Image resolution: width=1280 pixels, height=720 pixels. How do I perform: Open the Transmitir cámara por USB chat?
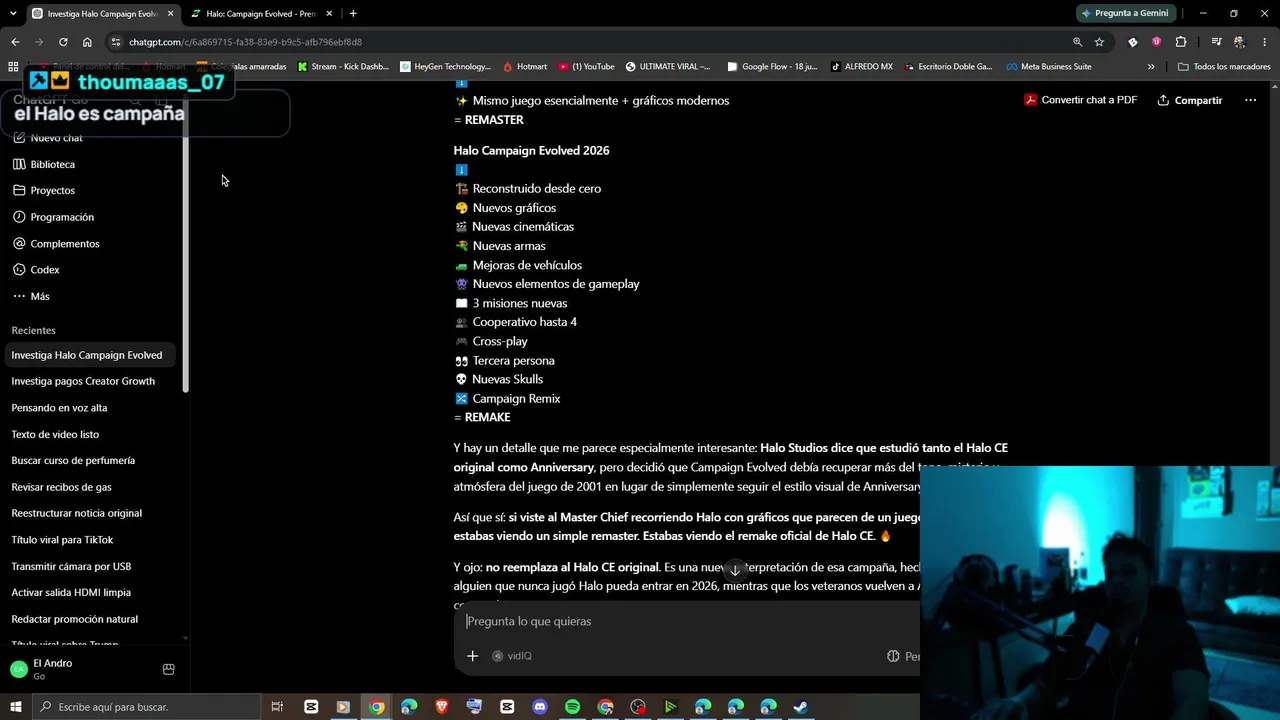[90, 566]
